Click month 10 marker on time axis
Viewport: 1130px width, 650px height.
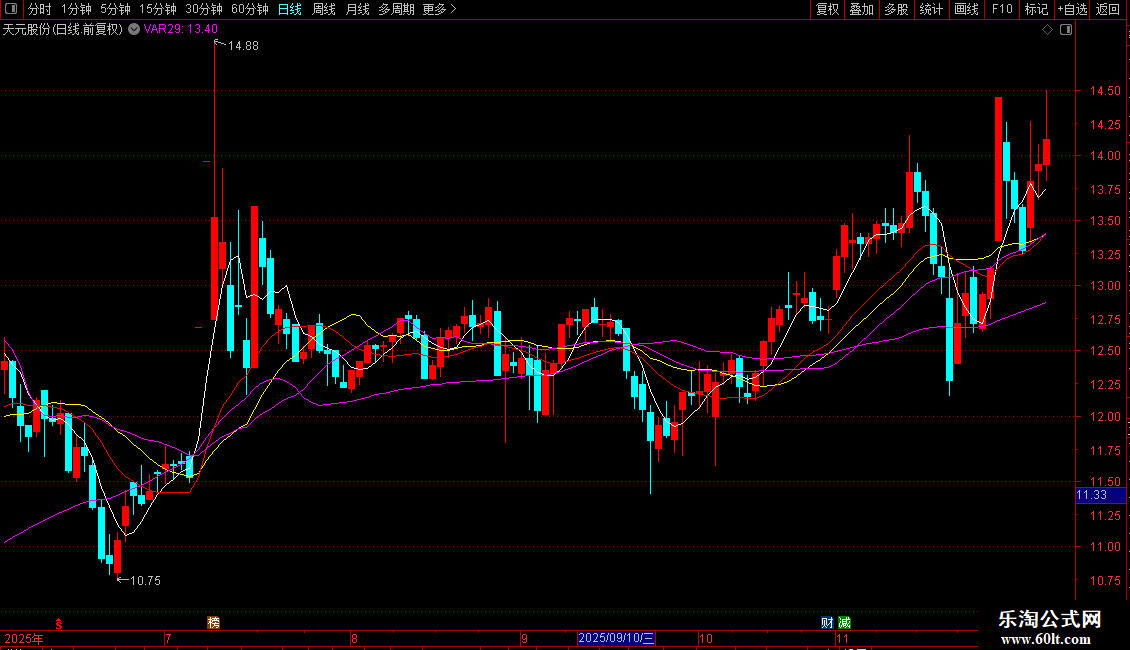tap(706, 638)
